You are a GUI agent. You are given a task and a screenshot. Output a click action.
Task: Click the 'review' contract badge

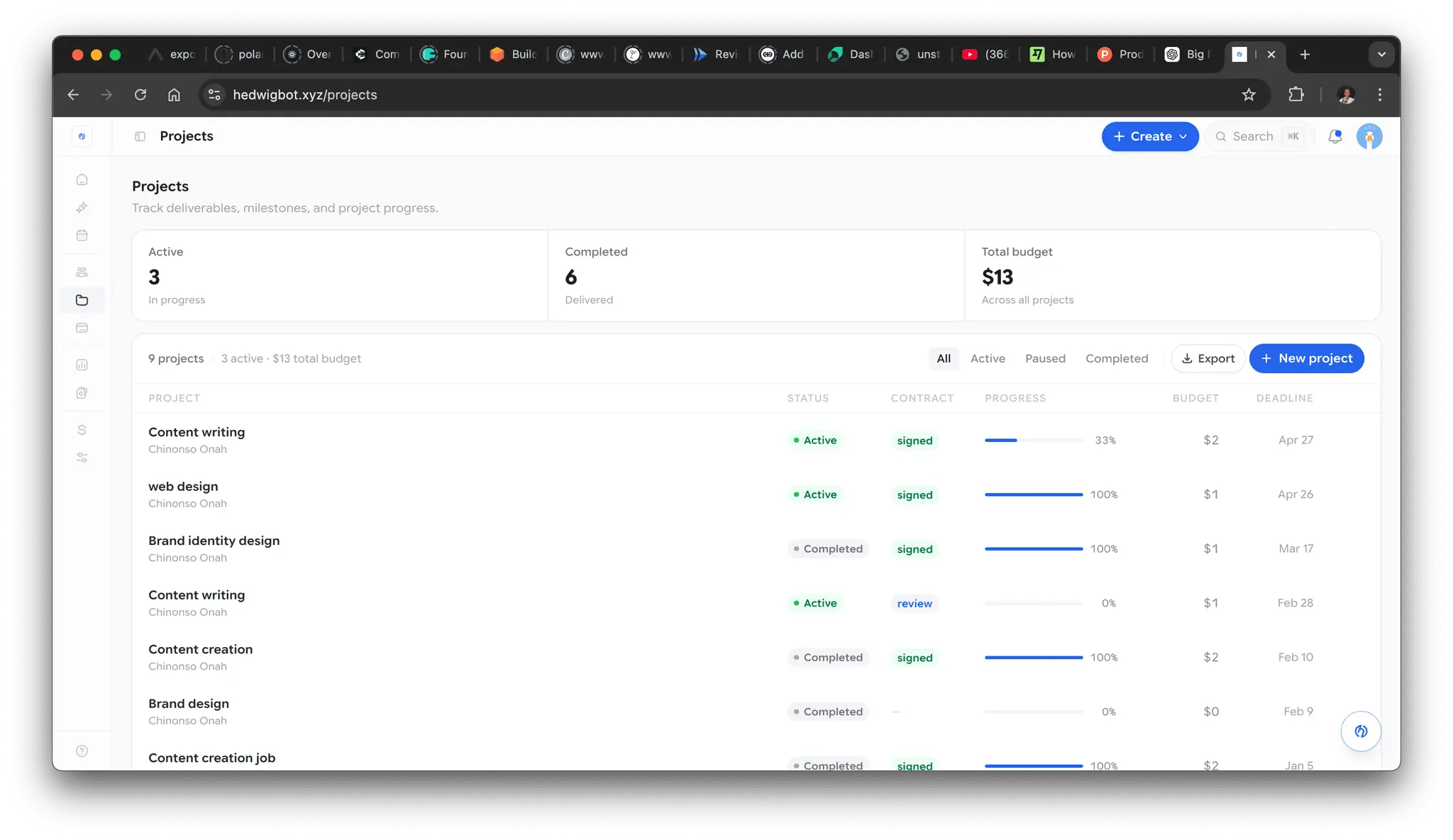click(x=915, y=603)
